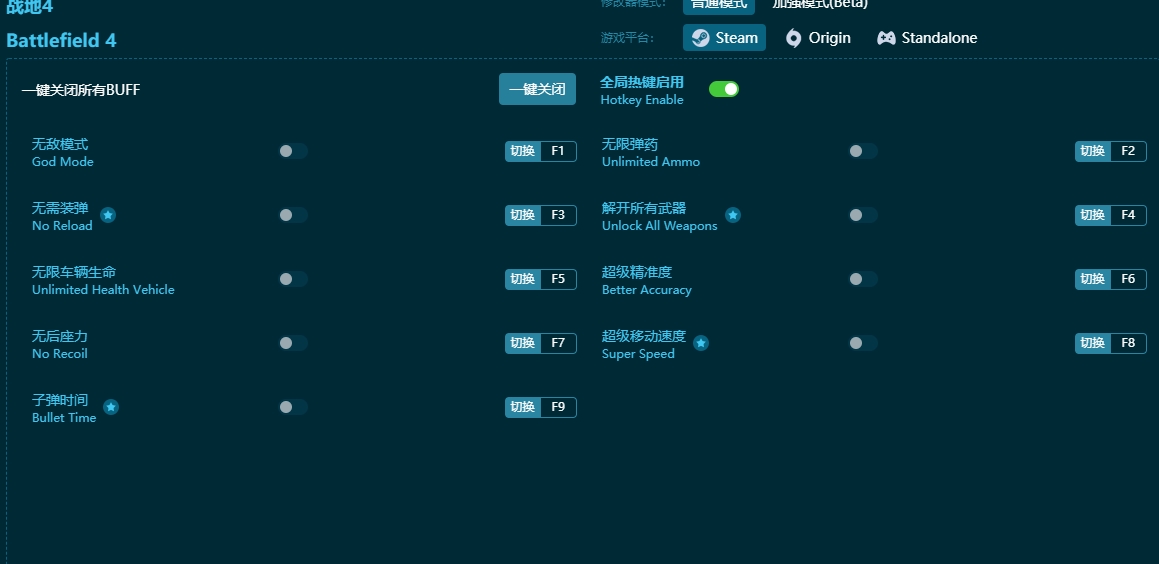Enable Super Speed toggle
The height and width of the screenshot is (564, 1159).
point(863,343)
